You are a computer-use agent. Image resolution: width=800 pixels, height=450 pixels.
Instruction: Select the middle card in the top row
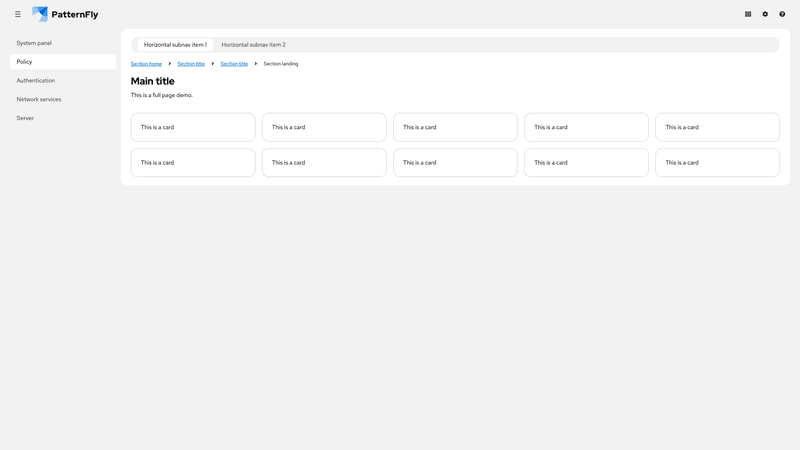tap(455, 127)
